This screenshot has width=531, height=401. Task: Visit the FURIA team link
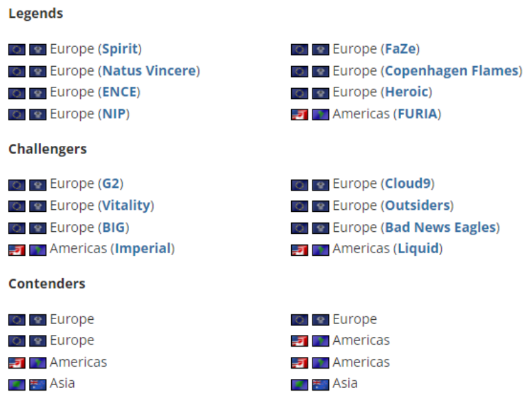point(418,114)
